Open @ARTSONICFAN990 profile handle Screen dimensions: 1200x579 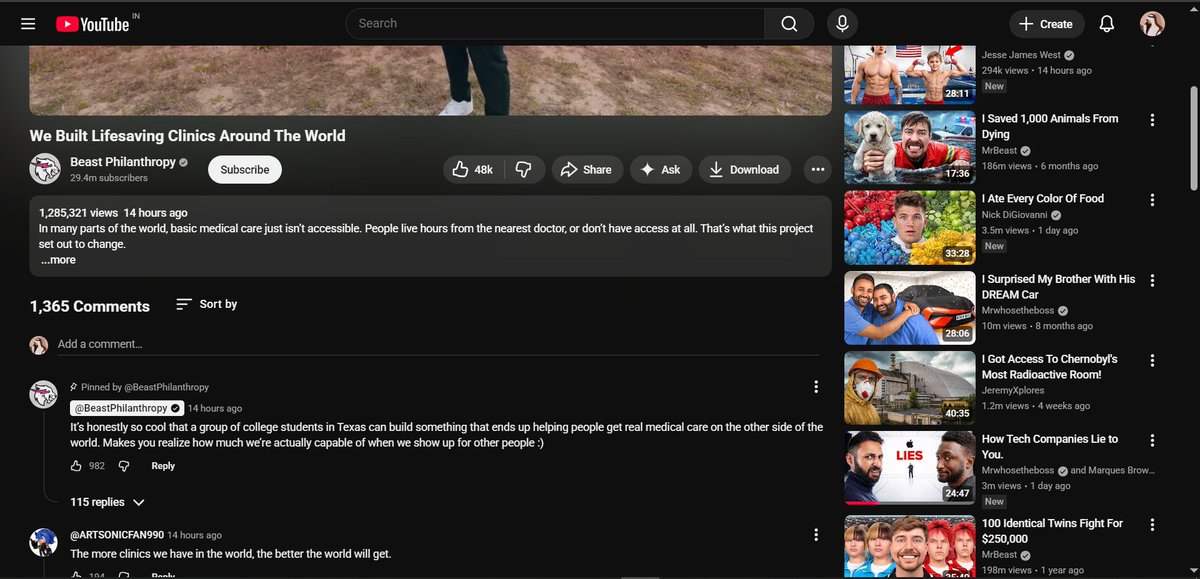[116, 535]
